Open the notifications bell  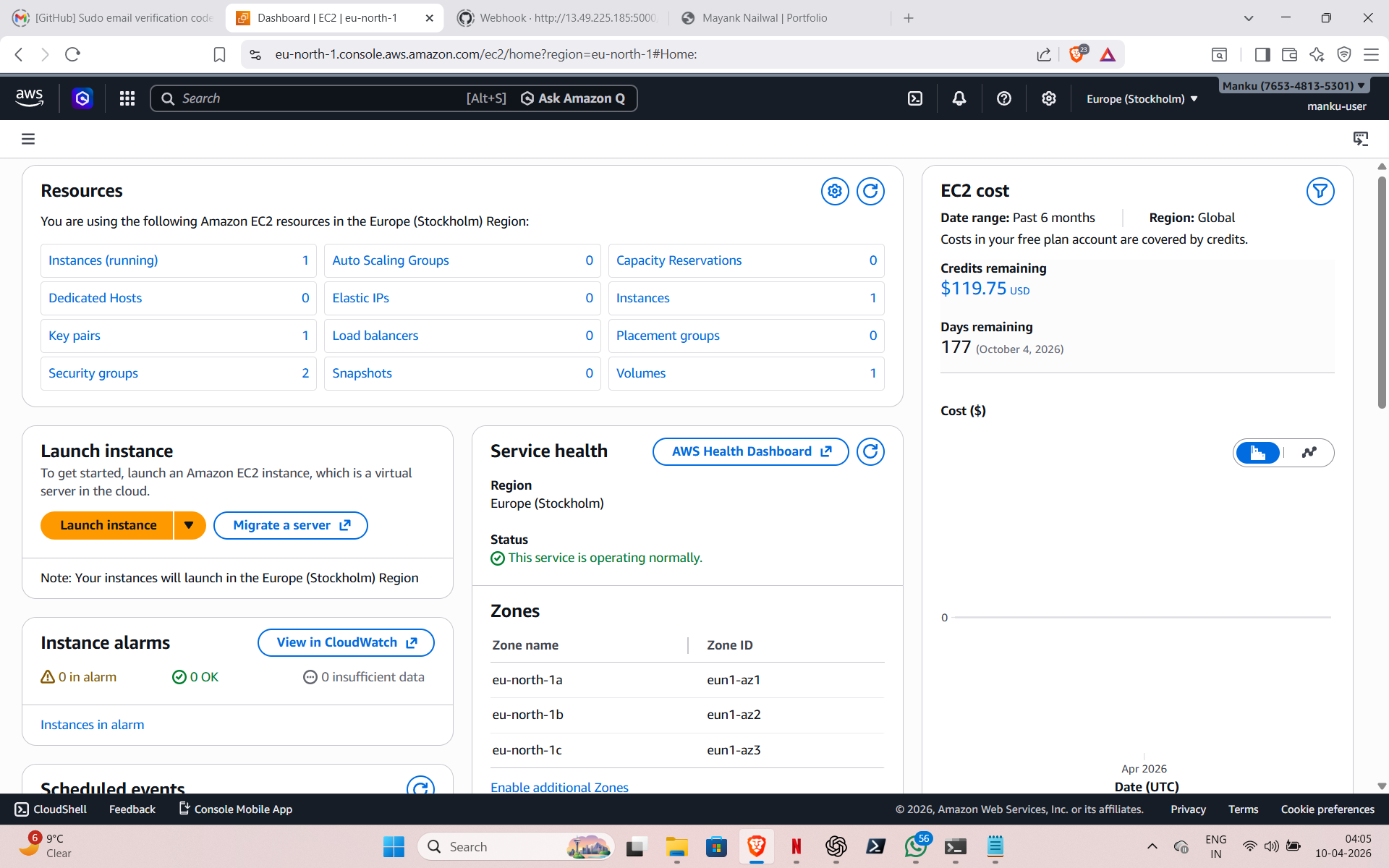[959, 98]
